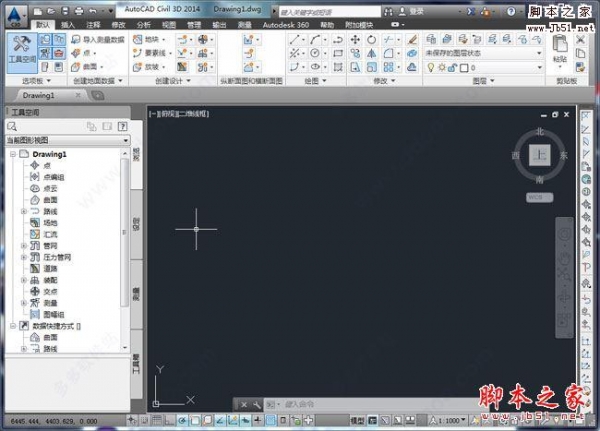
Task: Switch to the 管理 ribbon tab
Action: coord(194,25)
